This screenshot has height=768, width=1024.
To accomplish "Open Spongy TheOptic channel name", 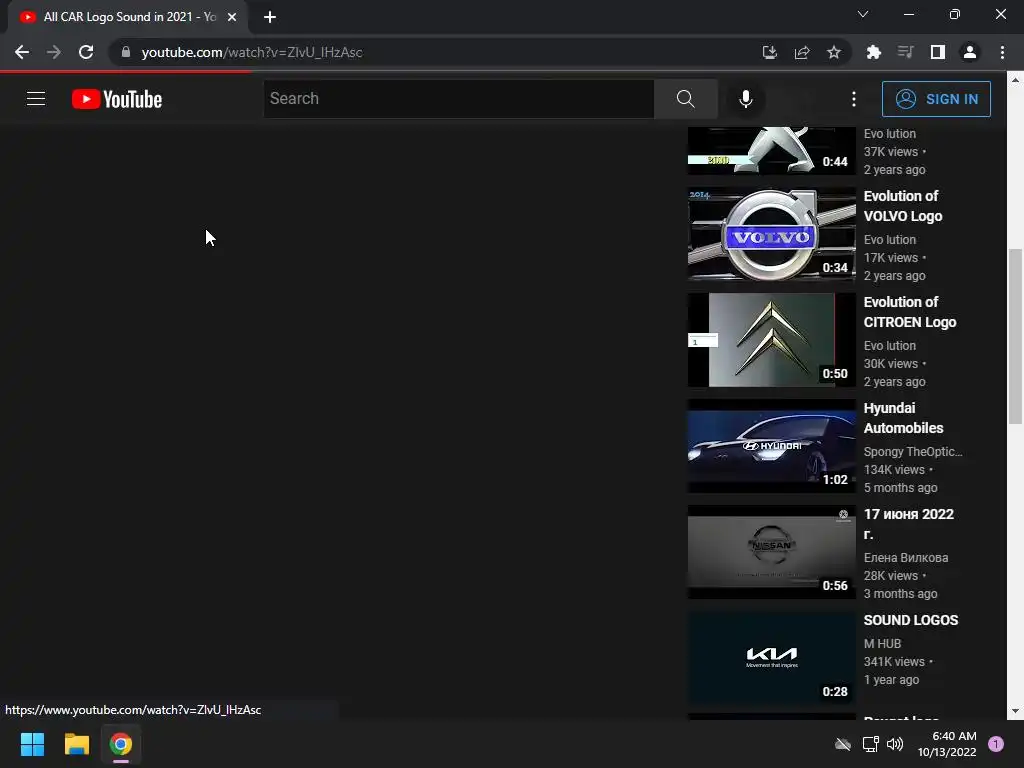I will pos(913,451).
